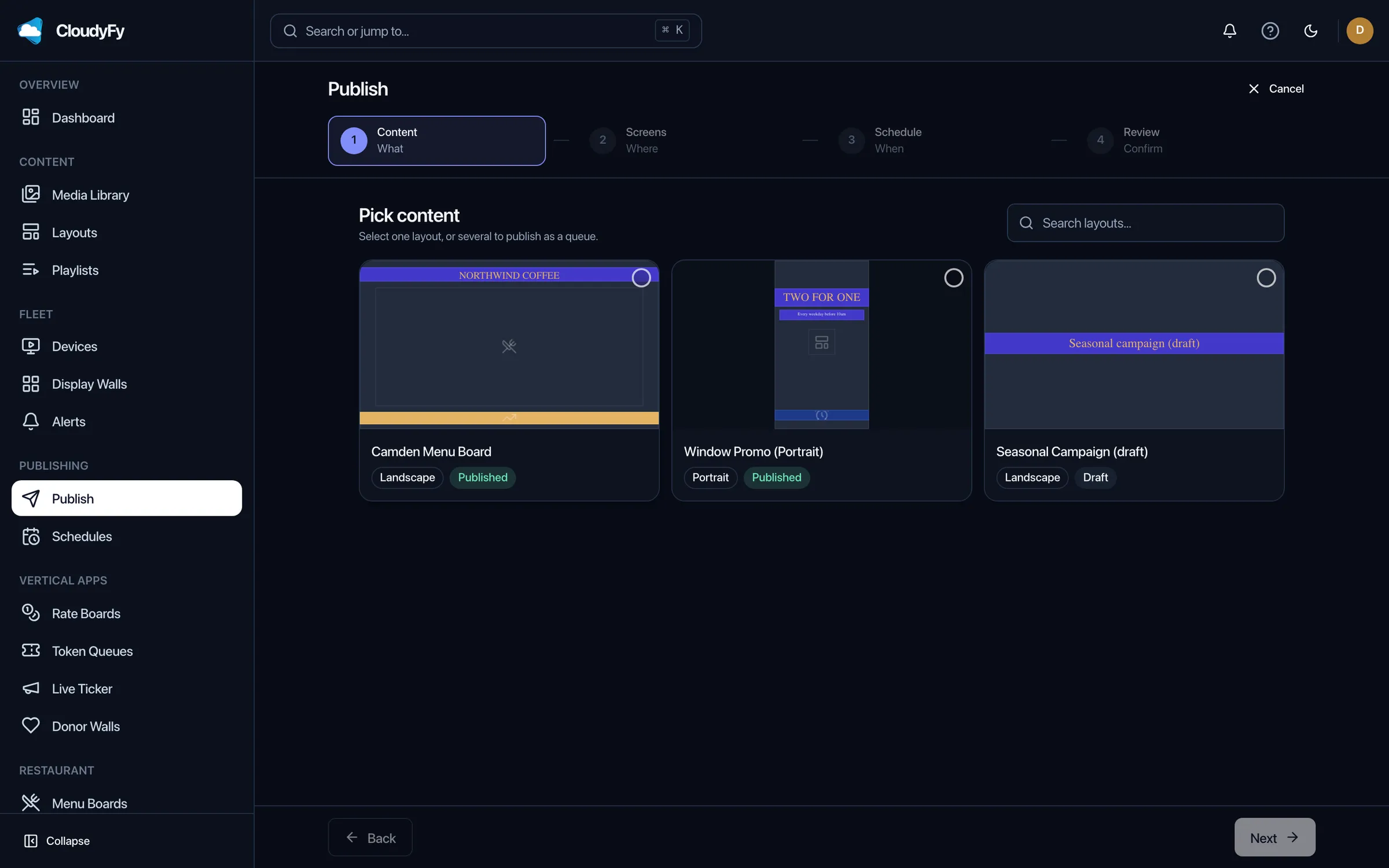This screenshot has width=1389, height=868.
Task: Click the Layouts icon in sidebar
Action: 31,232
